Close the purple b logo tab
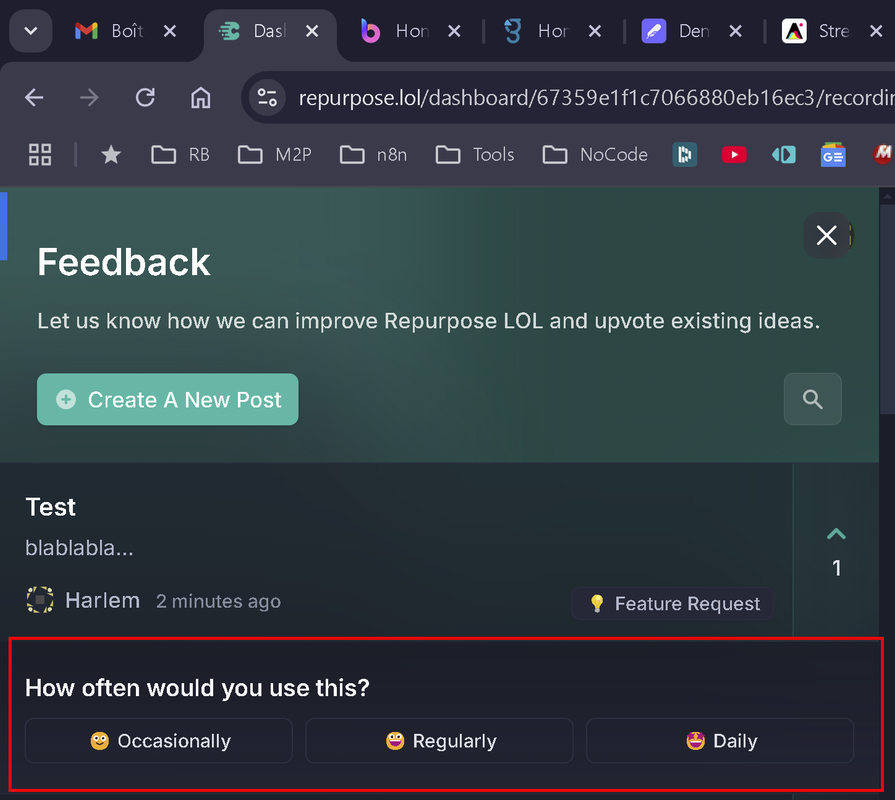Screen dimensions: 895x800 pyautogui.click(x=454, y=31)
